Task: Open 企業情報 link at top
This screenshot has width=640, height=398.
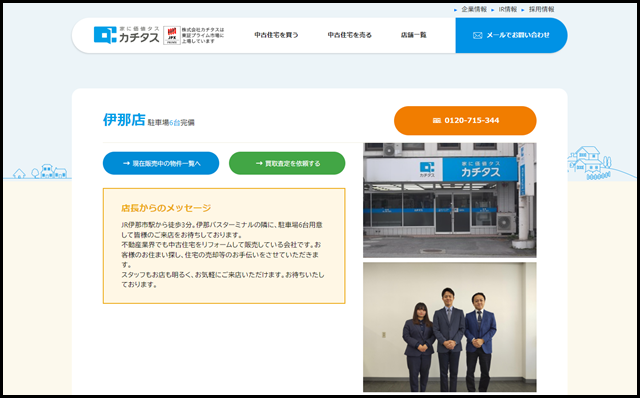Action: click(474, 9)
